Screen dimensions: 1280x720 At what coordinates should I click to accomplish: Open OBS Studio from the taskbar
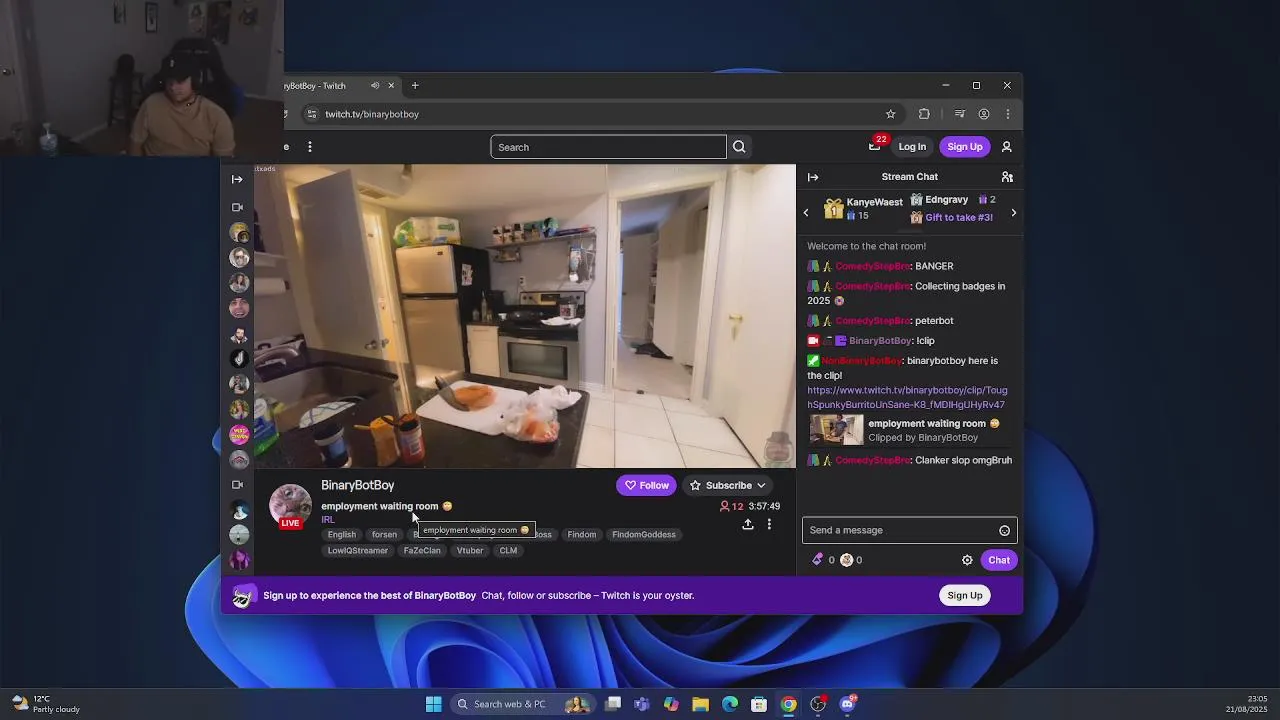[x=818, y=704]
